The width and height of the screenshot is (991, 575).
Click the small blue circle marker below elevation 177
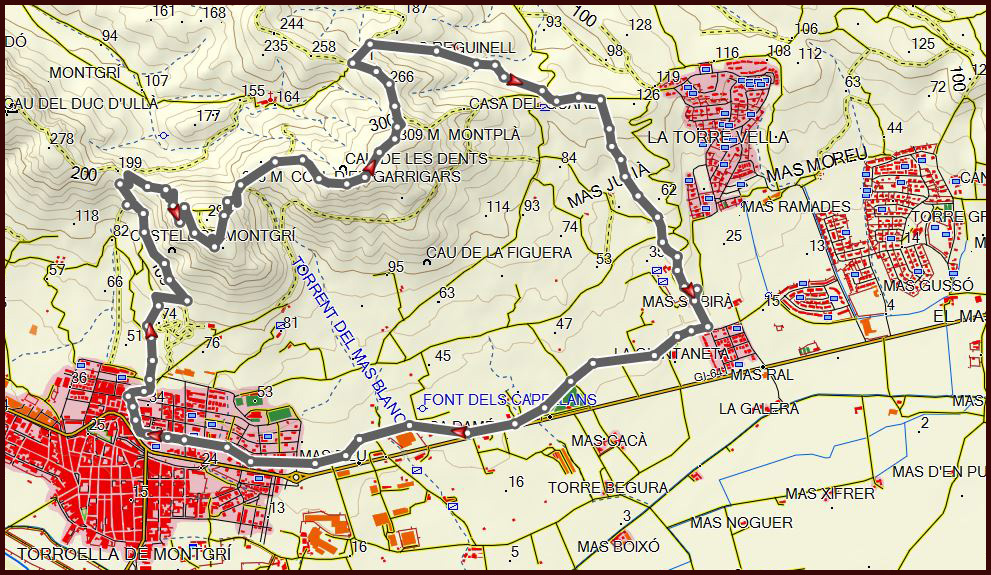pos(165,135)
